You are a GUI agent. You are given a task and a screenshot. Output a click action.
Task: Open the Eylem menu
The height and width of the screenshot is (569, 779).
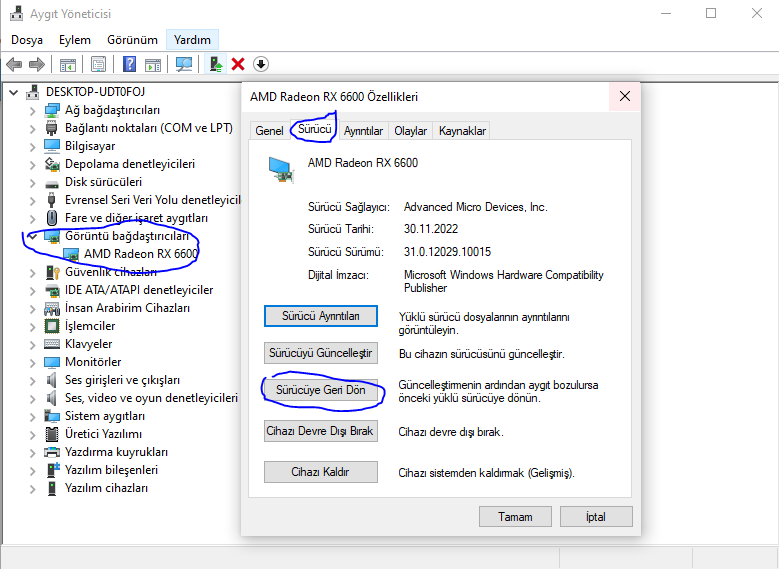tap(75, 40)
